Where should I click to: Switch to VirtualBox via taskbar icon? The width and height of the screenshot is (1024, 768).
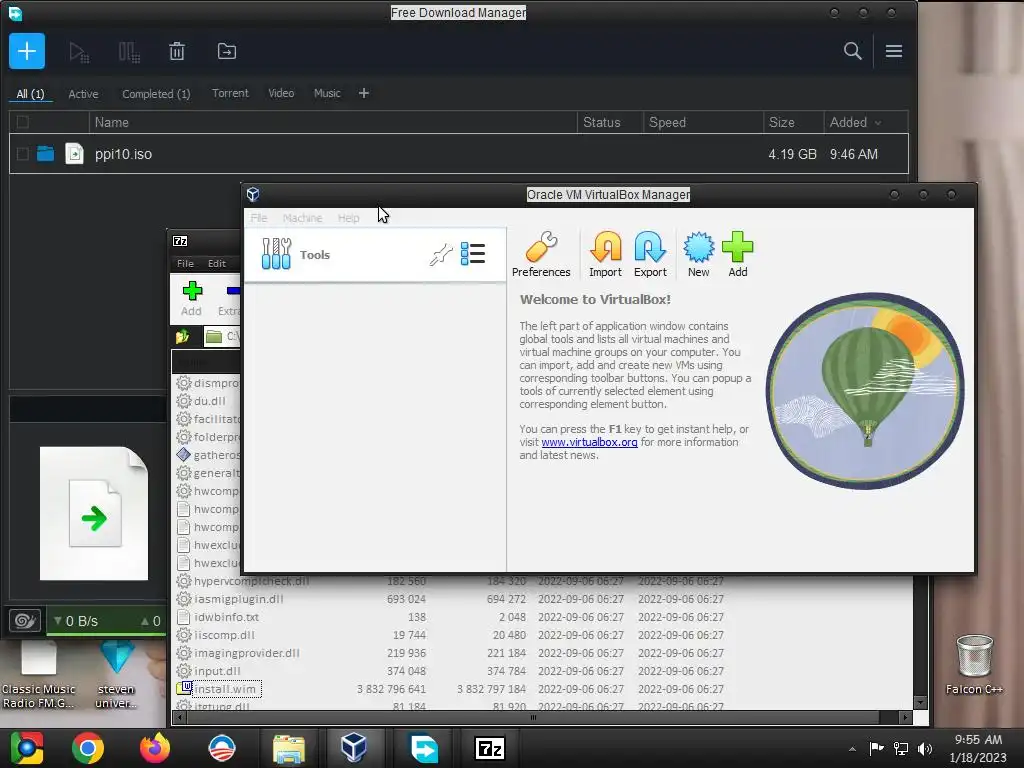point(354,748)
